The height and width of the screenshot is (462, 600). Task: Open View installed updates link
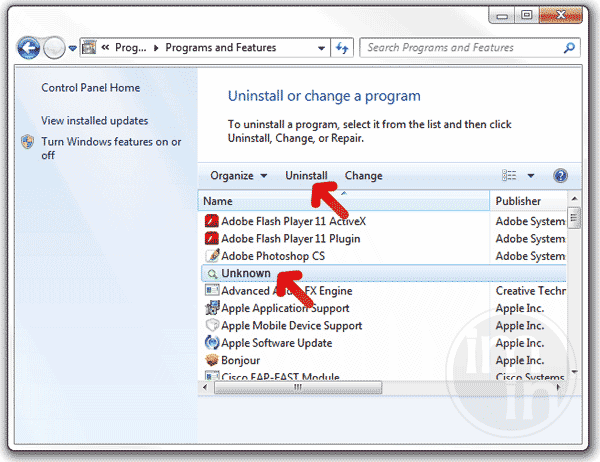pyautogui.click(x=95, y=121)
